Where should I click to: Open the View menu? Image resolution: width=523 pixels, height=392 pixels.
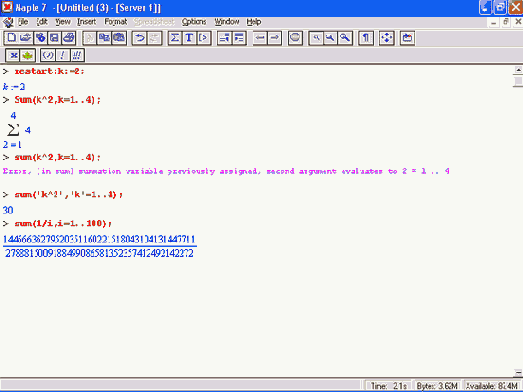coord(63,22)
